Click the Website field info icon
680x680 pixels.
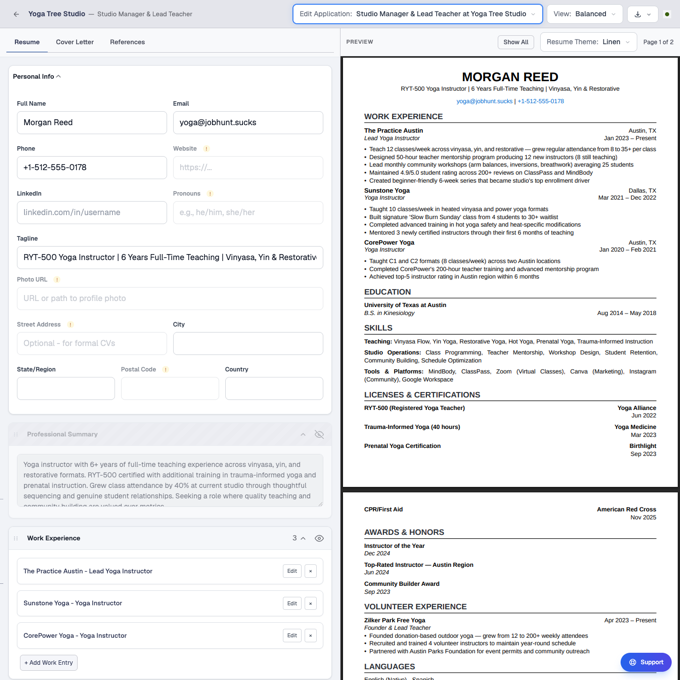[206, 149]
